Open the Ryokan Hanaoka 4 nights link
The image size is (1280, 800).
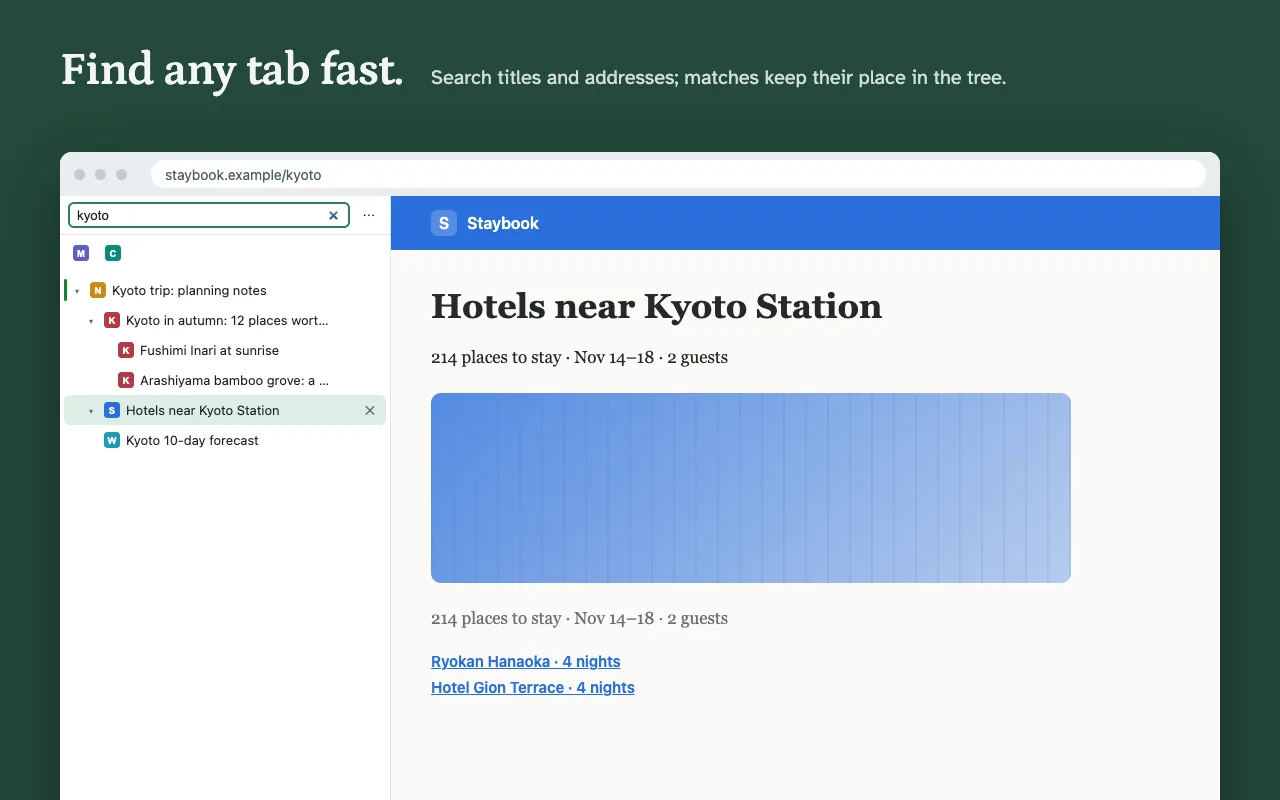(526, 661)
